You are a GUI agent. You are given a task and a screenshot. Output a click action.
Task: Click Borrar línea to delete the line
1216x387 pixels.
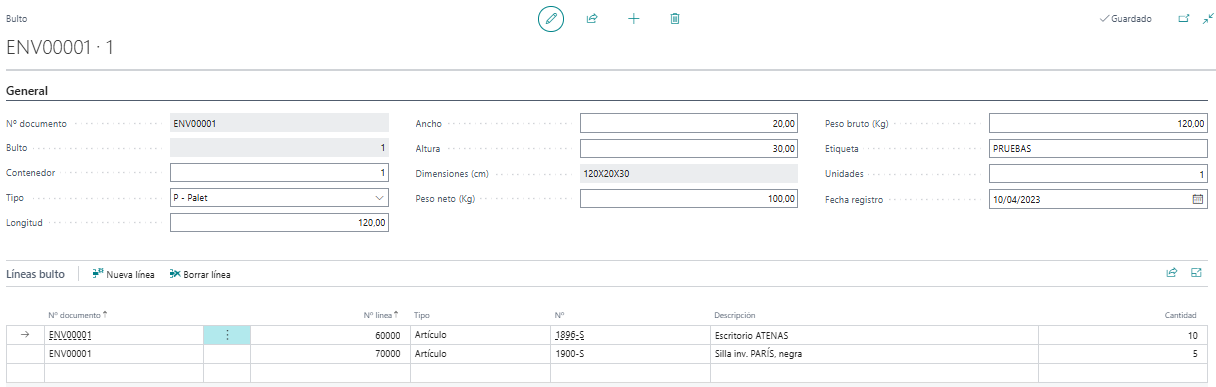pyautogui.click(x=200, y=274)
